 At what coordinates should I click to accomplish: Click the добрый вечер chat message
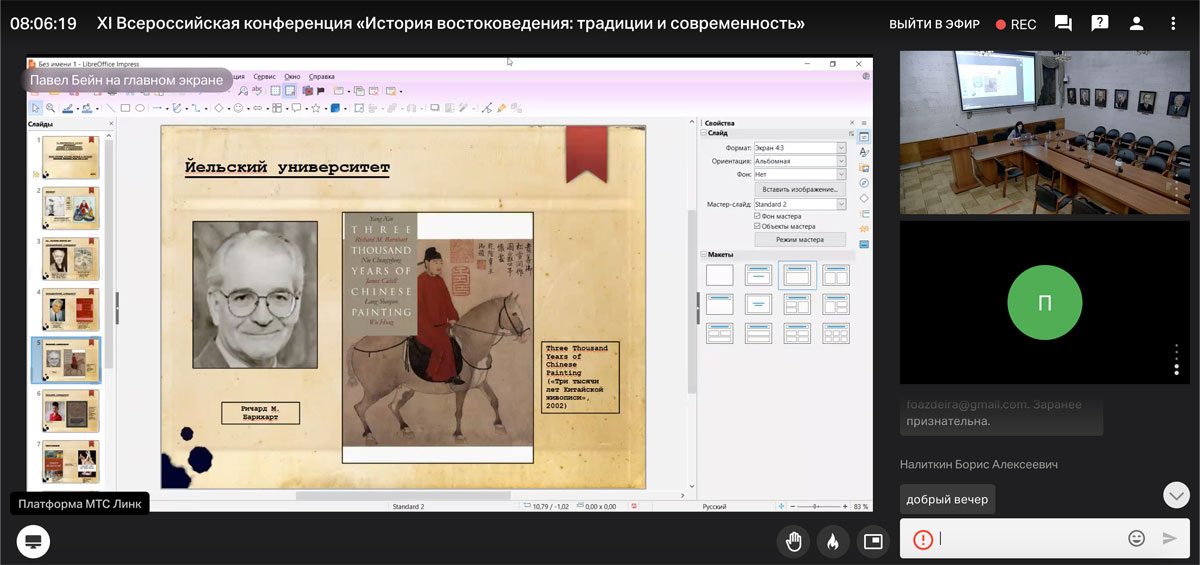point(947,499)
